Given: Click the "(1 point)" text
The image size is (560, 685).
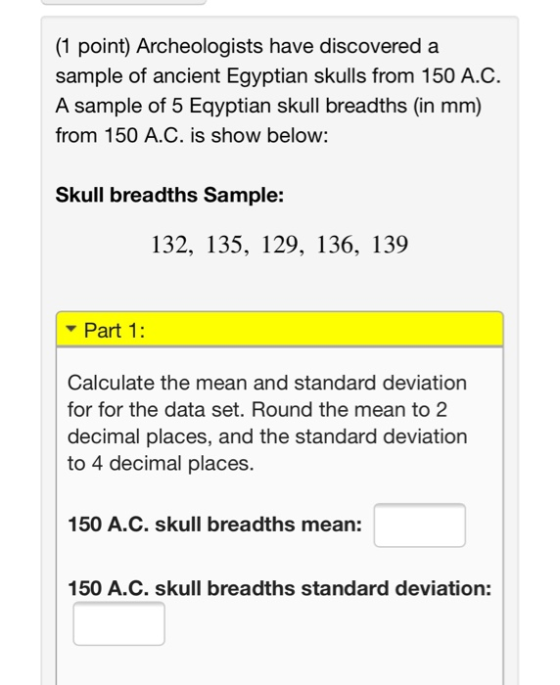Looking at the screenshot, I should click(x=93, y=46).
